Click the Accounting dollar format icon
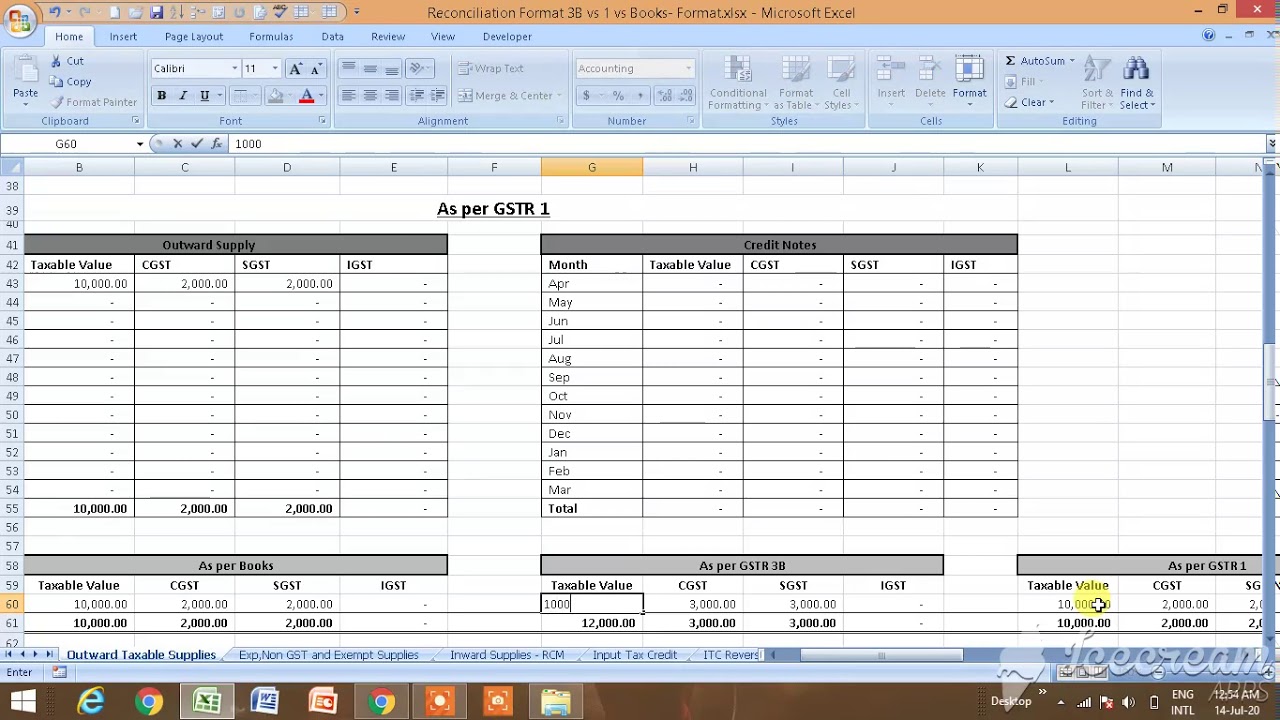The height and width of the screenshot is (720, 1280). pyautogui.click(x=586, y=96)
